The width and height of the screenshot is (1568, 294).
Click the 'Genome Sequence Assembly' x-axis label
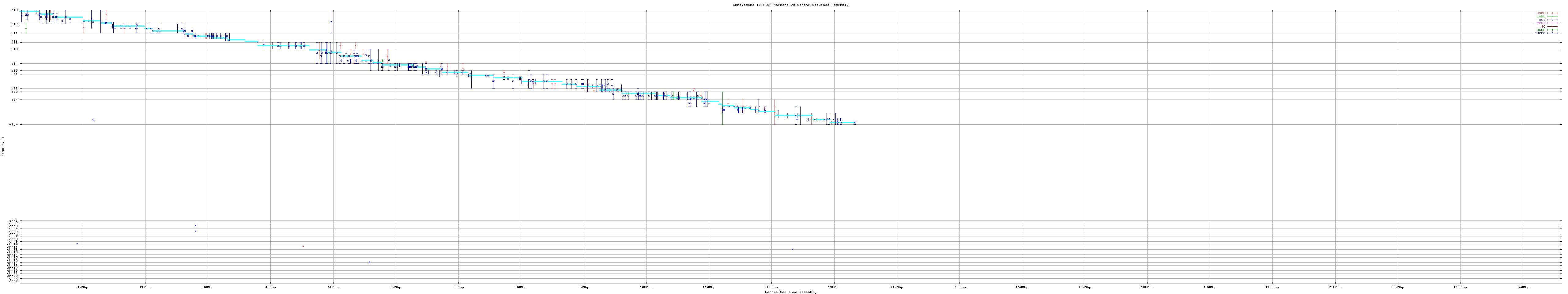tap(790, 292)
